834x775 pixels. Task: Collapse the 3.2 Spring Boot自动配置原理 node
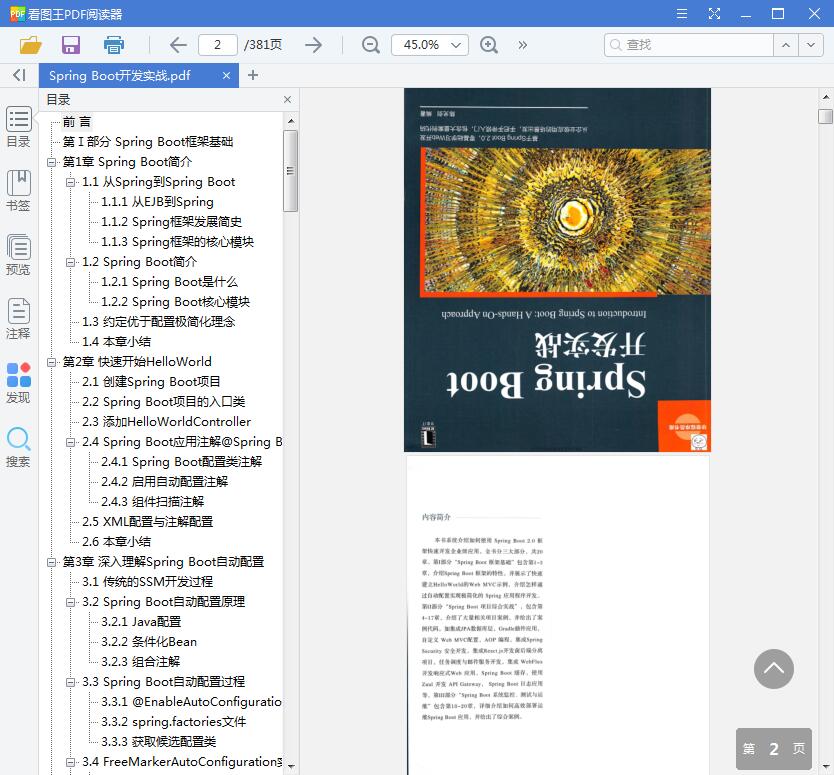70,602
